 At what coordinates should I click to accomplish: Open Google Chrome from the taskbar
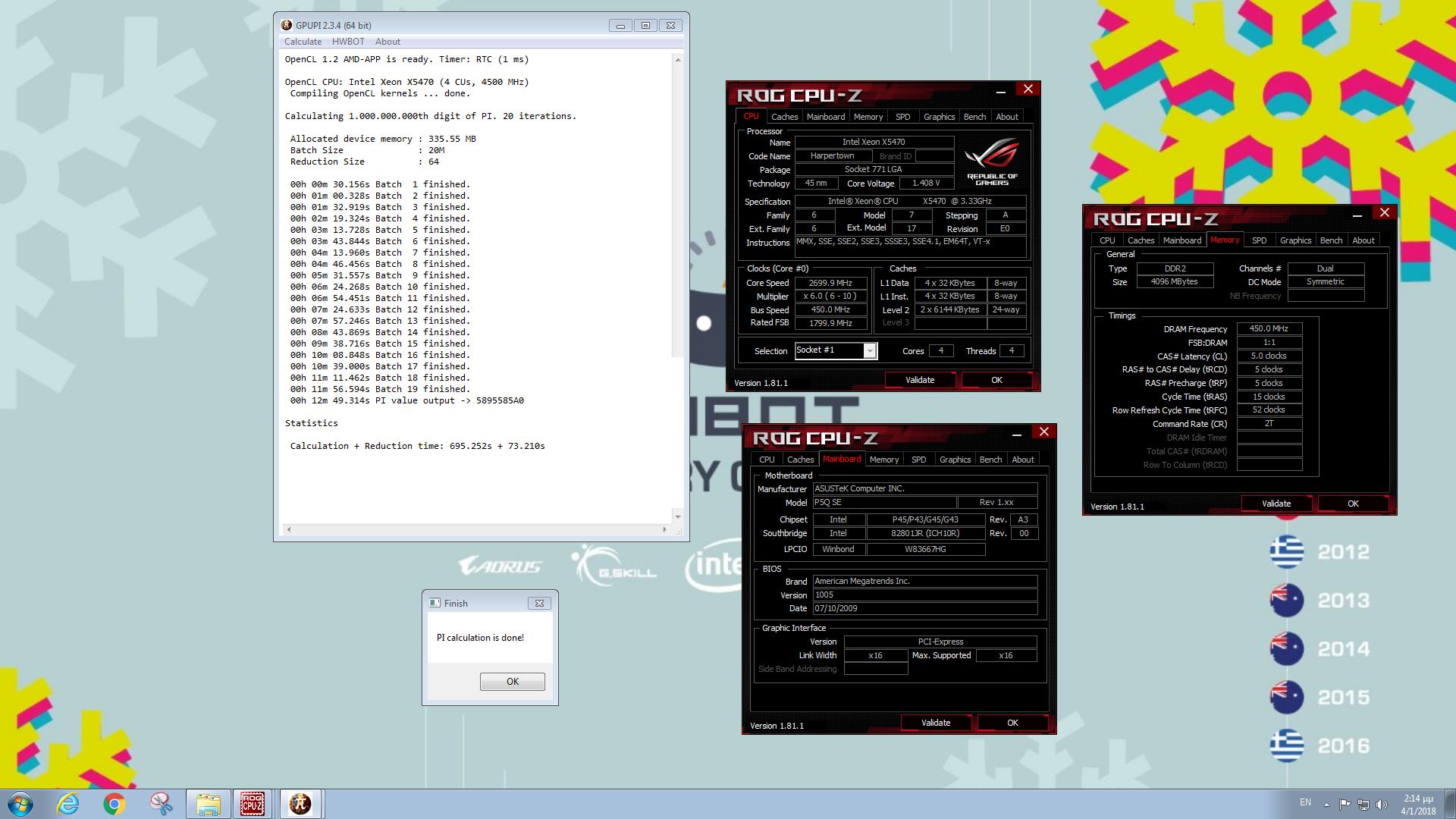coord(115,804)
